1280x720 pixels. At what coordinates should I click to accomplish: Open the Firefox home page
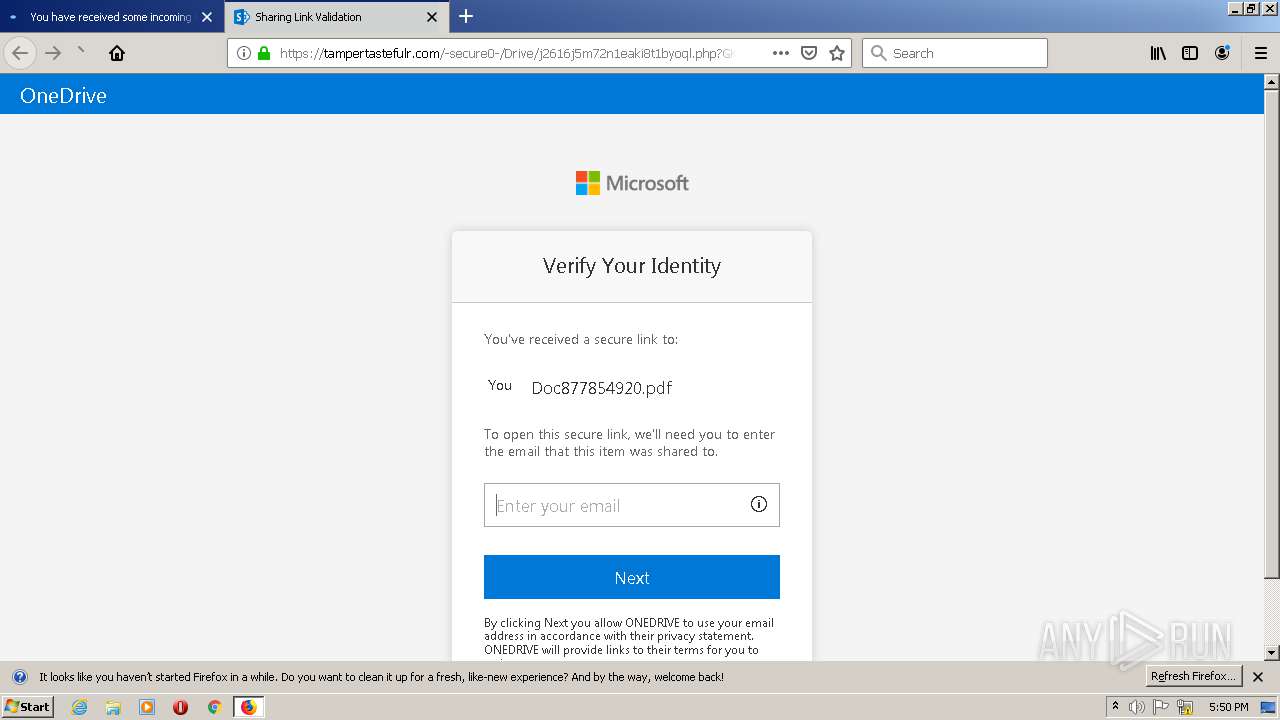click(x=117, y=53)
